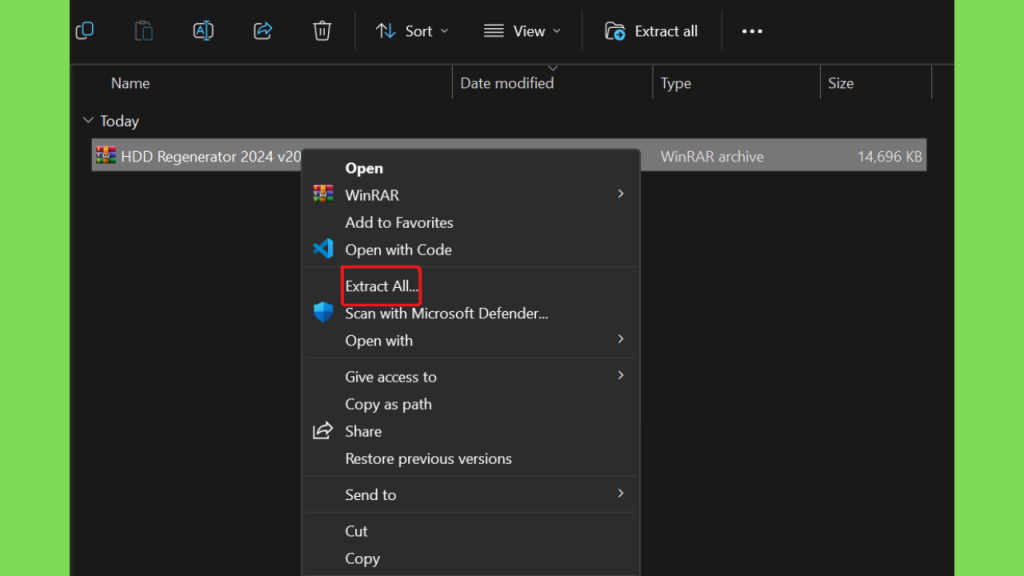Click the Rename icon in toolbar
The height and width of the screenshot is (576, 1024).
[203, 31]
